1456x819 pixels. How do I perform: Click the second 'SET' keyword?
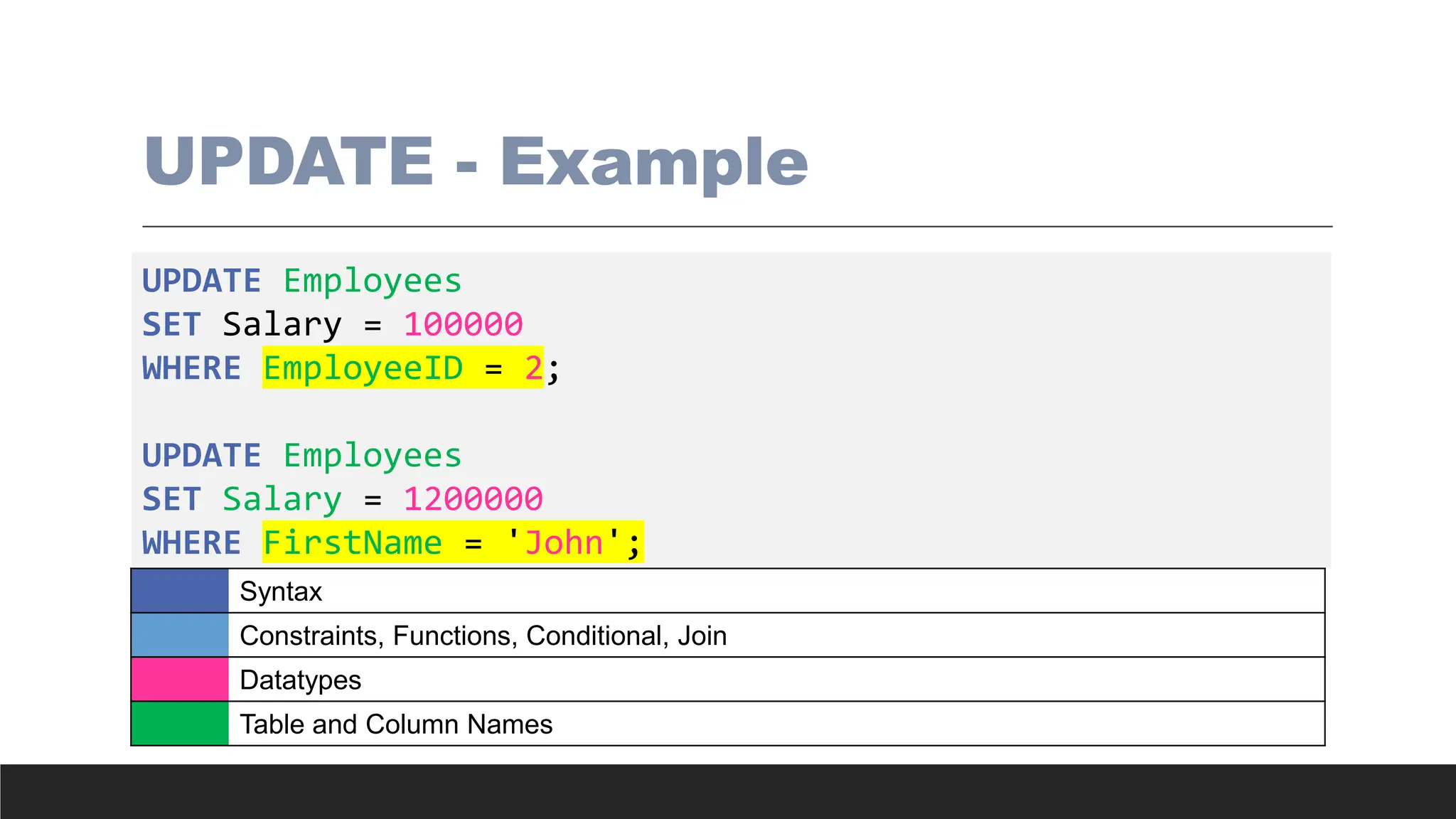tap(172, 499)
